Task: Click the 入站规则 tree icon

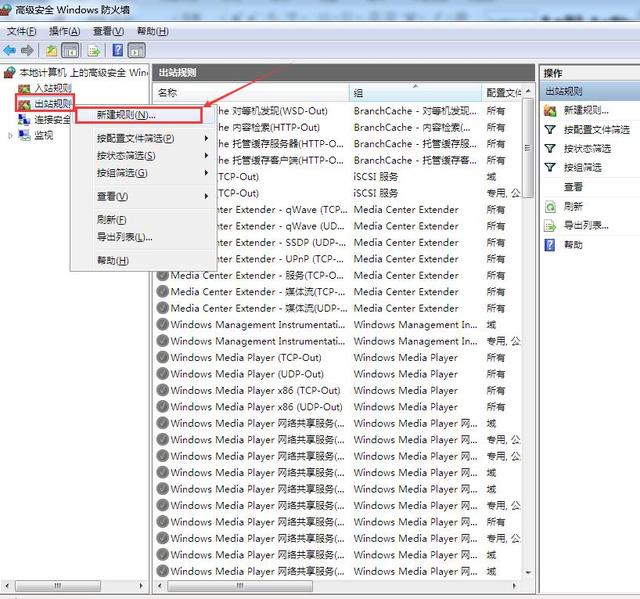Action: pyautogui.click(x=24, y=88)
